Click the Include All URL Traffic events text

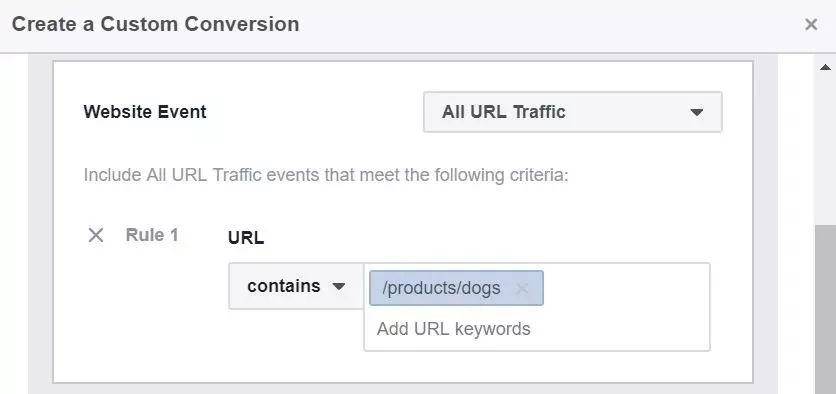tap(326, 175)
